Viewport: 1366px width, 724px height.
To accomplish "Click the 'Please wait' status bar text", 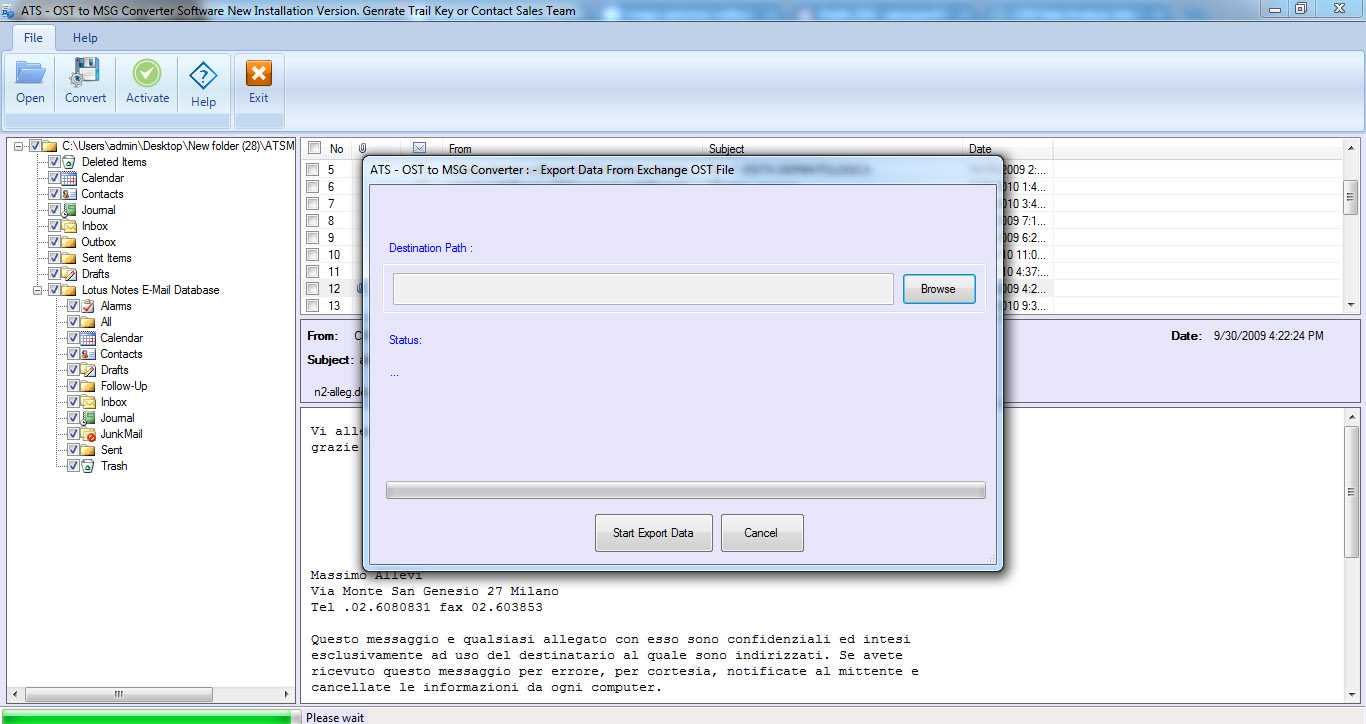I will point(335,717).
